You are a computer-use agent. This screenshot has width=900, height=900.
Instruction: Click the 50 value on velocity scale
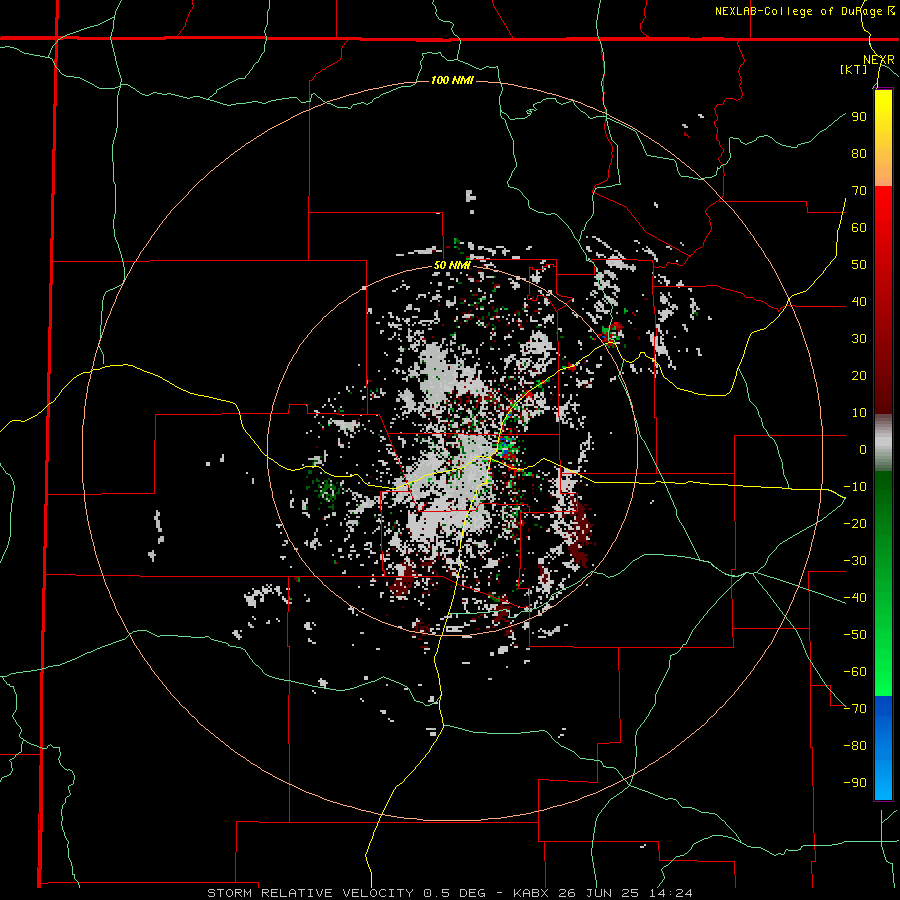point(859,265)
